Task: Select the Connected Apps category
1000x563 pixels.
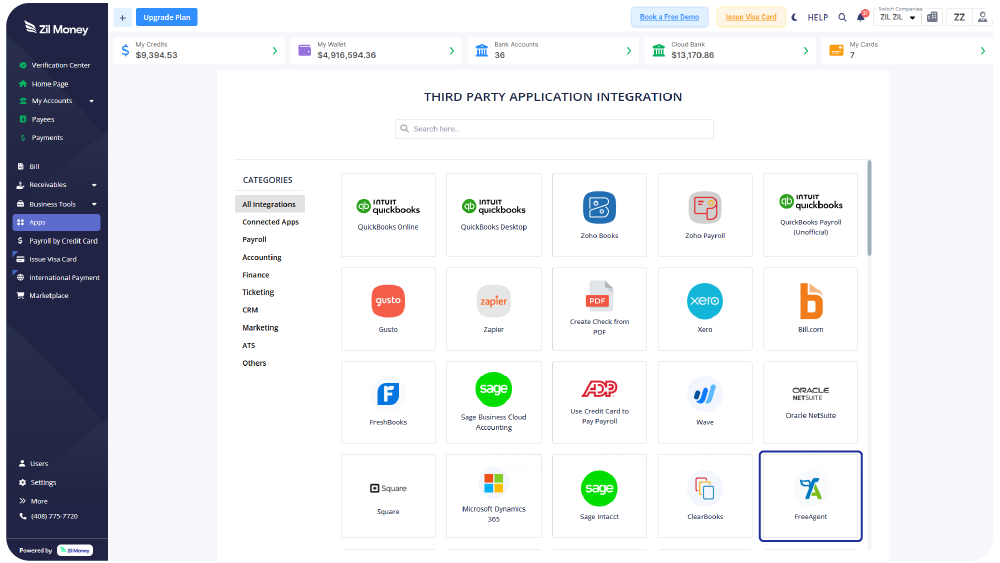Action: coord(270,222)
